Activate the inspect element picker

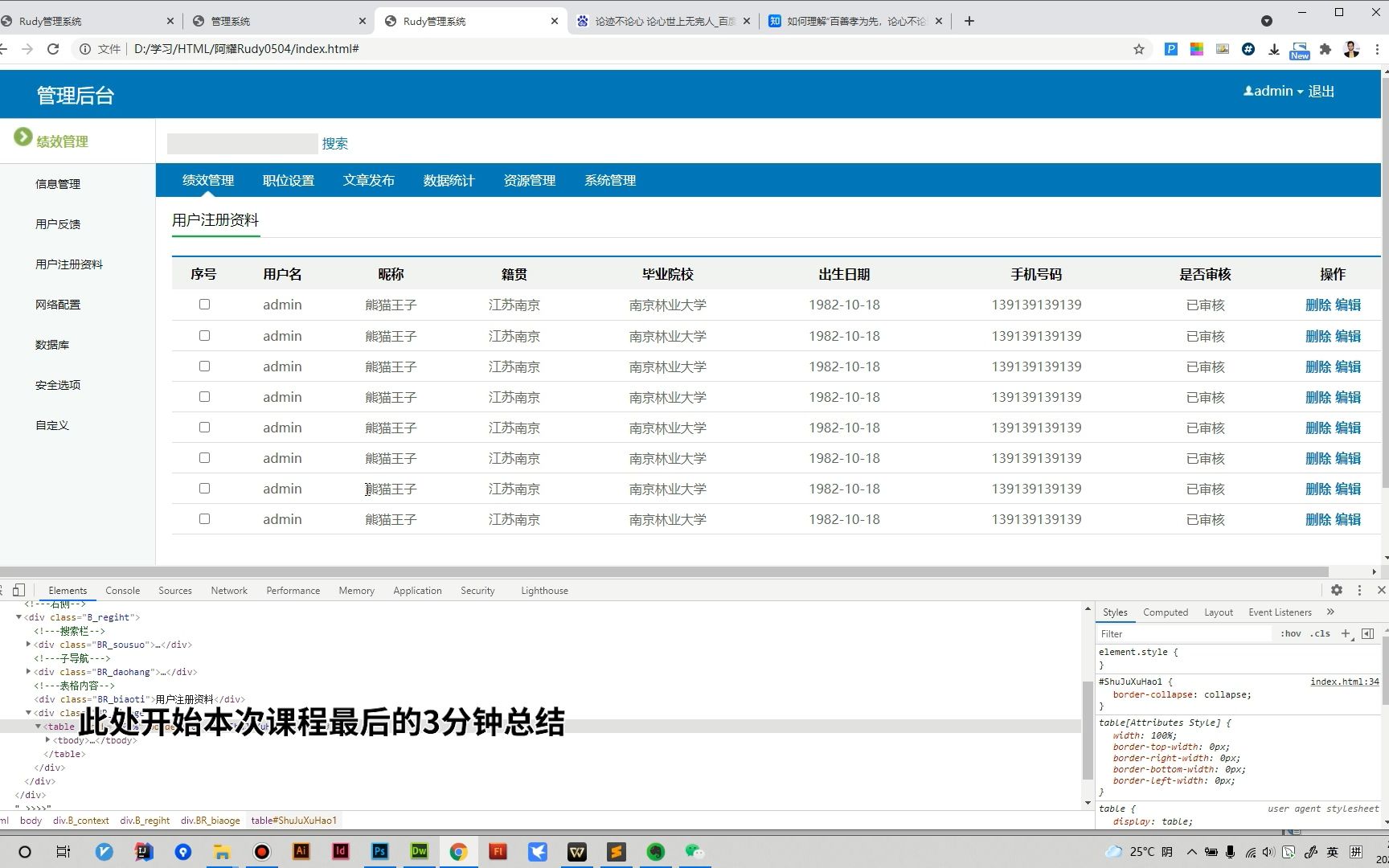click(x=2, y=589)
